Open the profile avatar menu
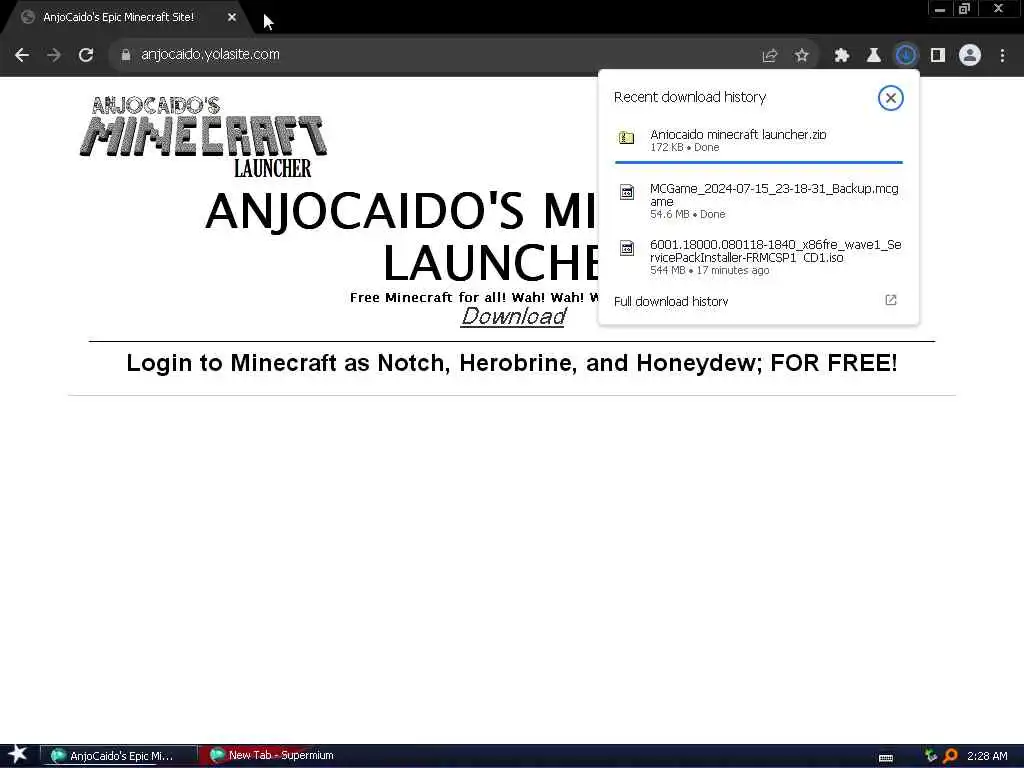1024x768 pixels. [970, 56]
